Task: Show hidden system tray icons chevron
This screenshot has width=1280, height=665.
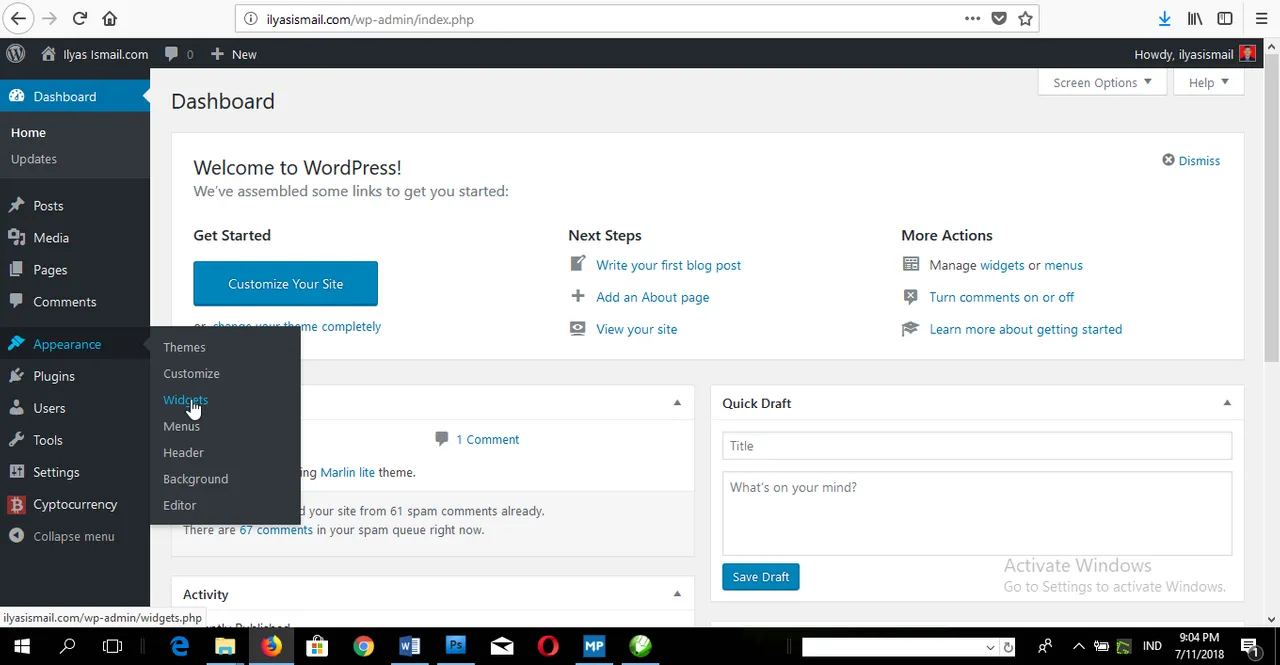Action: pyautogui.click(x=1077, y=646)
